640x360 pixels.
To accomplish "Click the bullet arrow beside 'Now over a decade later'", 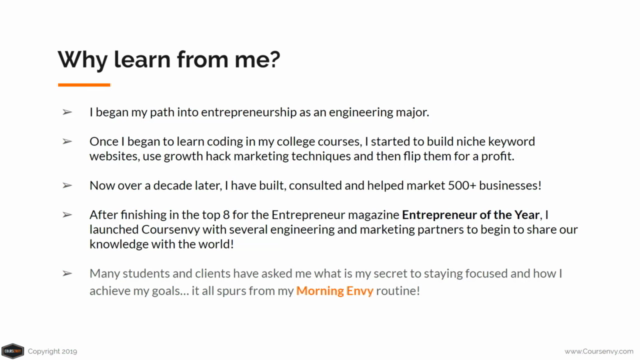I will tap(67, 186).
